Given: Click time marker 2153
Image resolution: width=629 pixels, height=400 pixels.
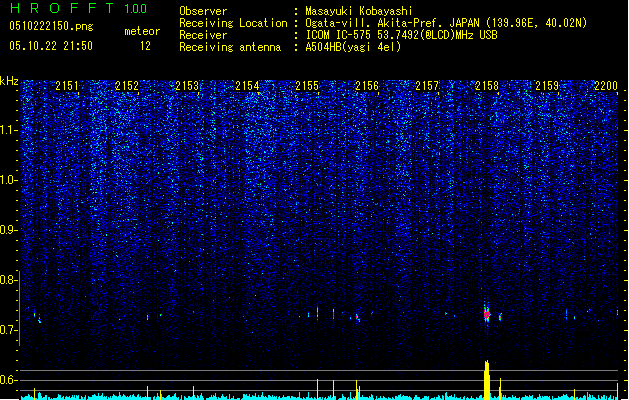Looking at the screenshot, I should (x=187, y=86).
